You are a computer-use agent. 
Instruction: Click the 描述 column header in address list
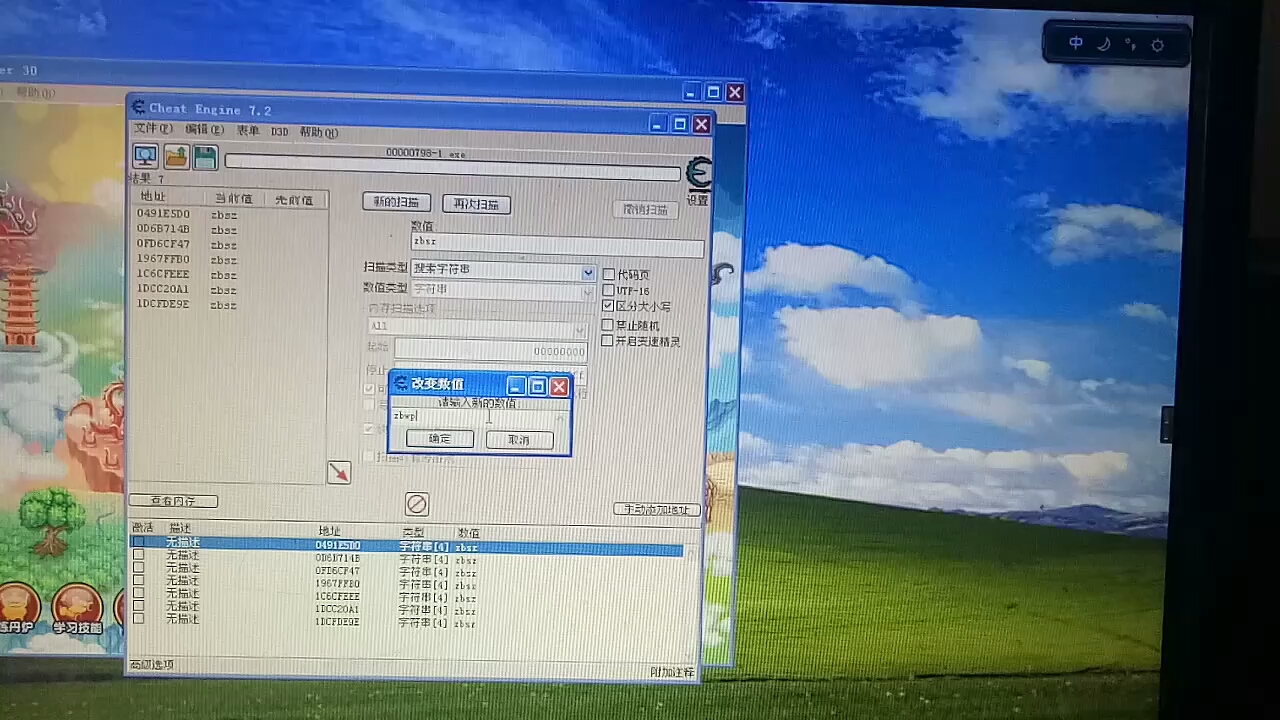click(180, 528)
